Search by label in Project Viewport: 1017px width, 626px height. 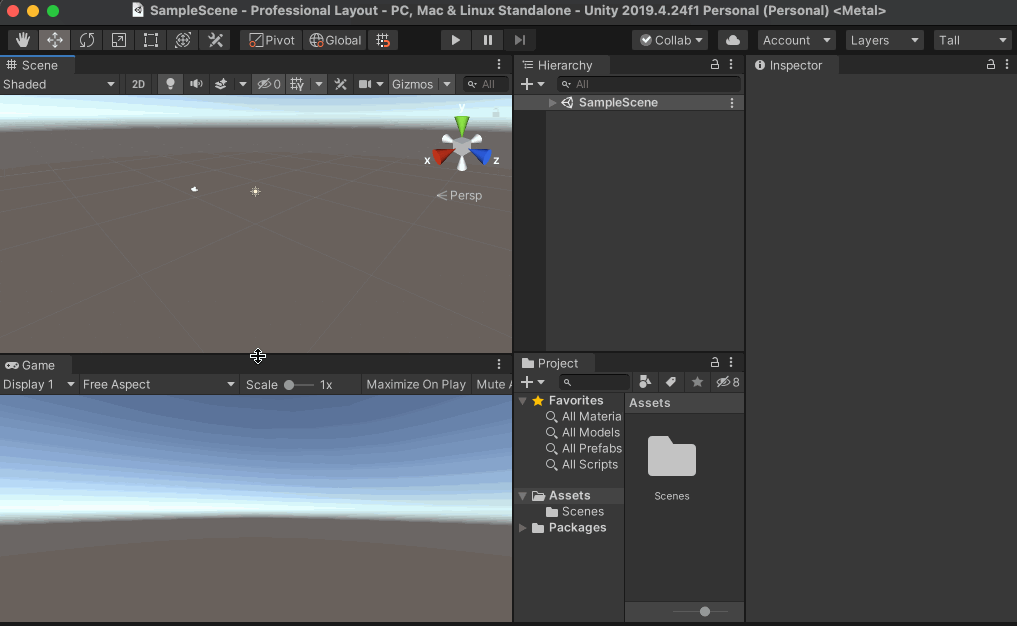[671, 382]
